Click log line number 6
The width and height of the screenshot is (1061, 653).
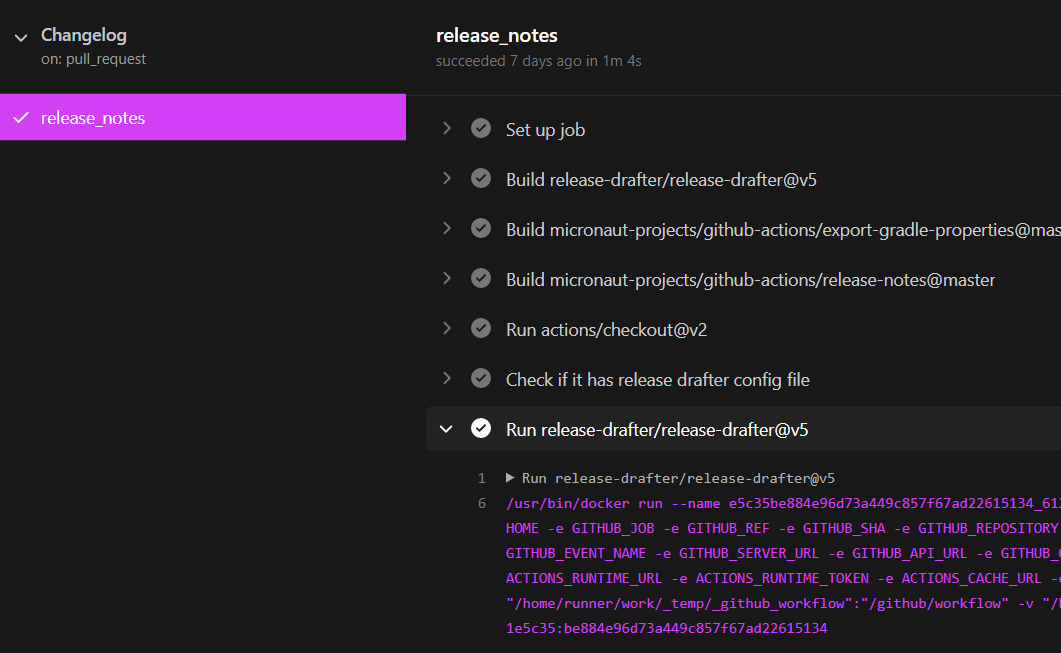click(482, 503)
